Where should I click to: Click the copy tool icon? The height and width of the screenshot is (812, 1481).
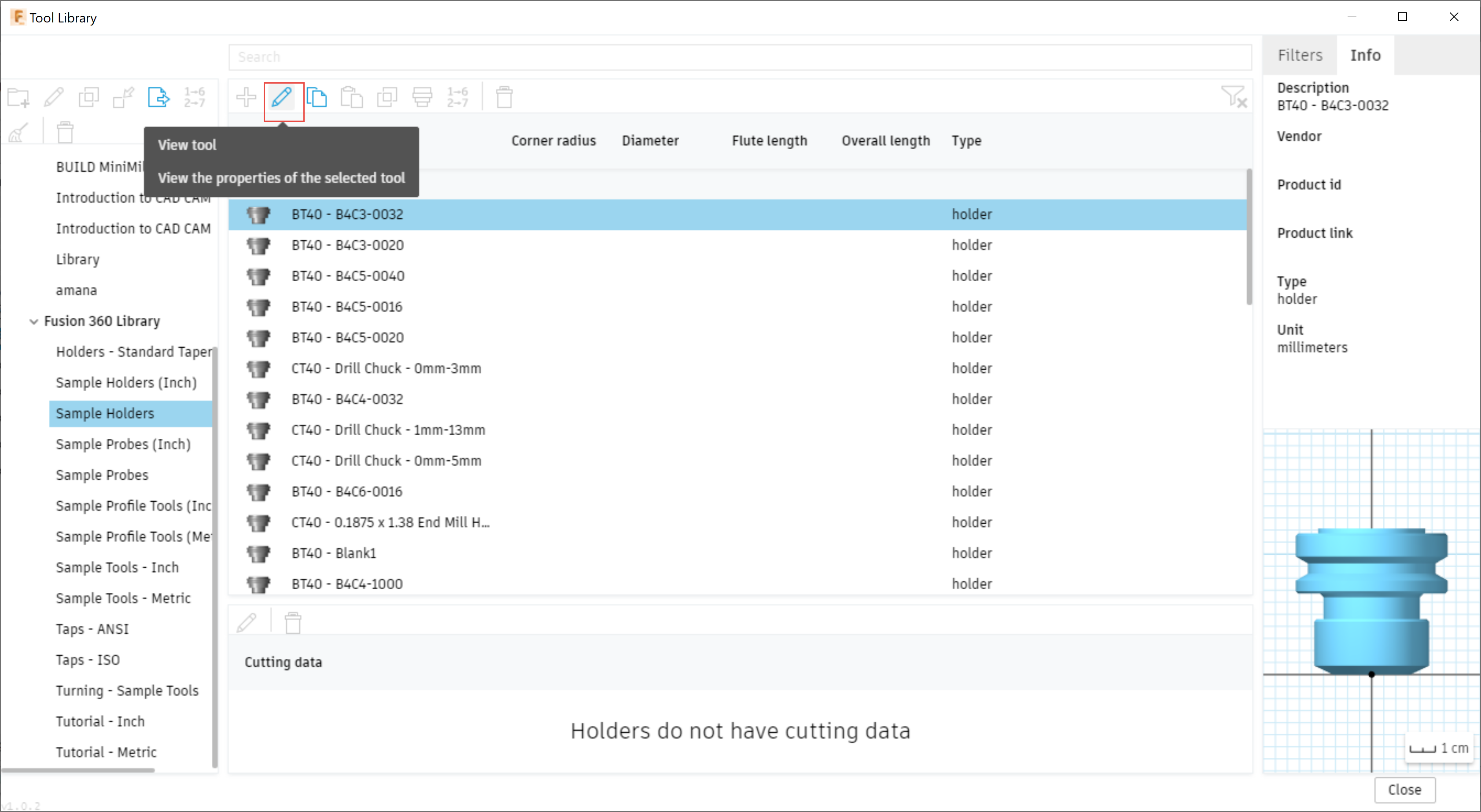317,97
